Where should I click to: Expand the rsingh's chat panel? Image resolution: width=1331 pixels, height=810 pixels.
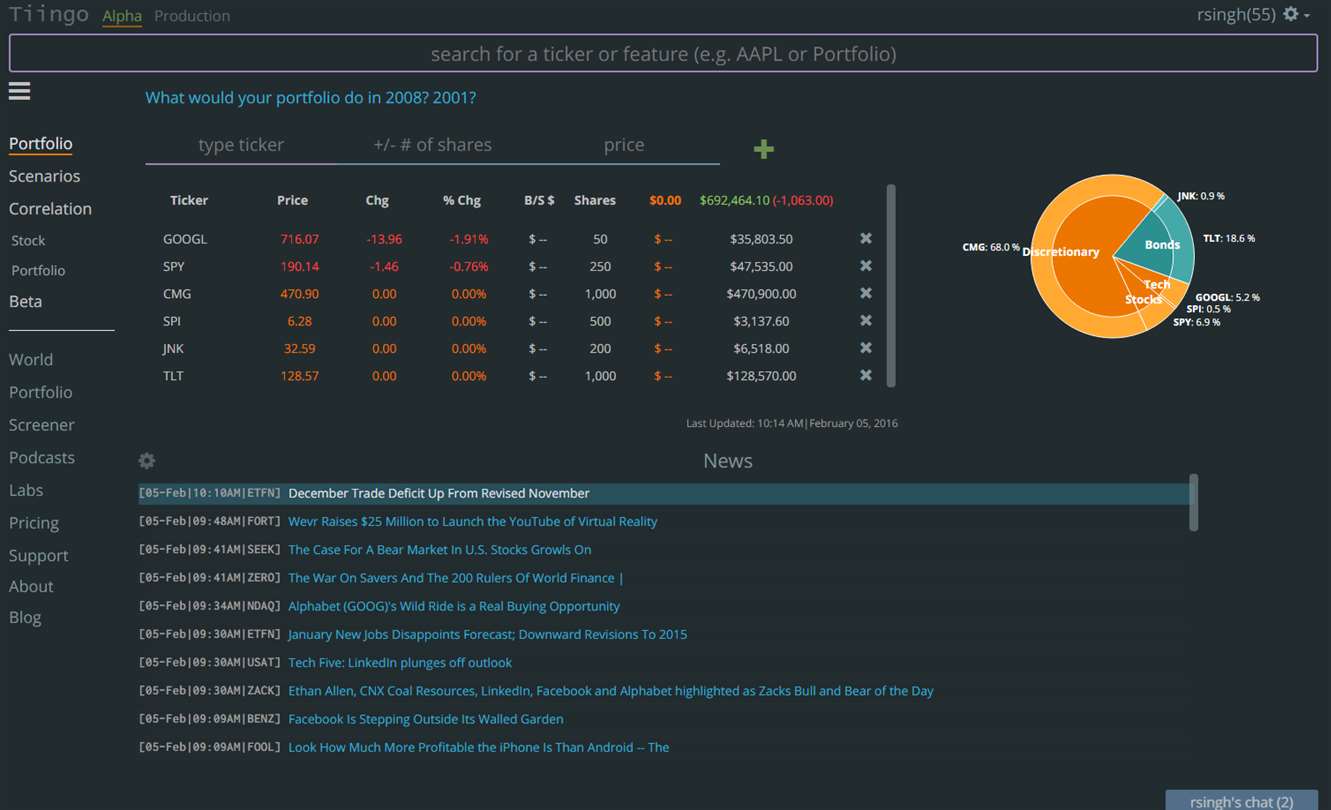point(1241,801)
